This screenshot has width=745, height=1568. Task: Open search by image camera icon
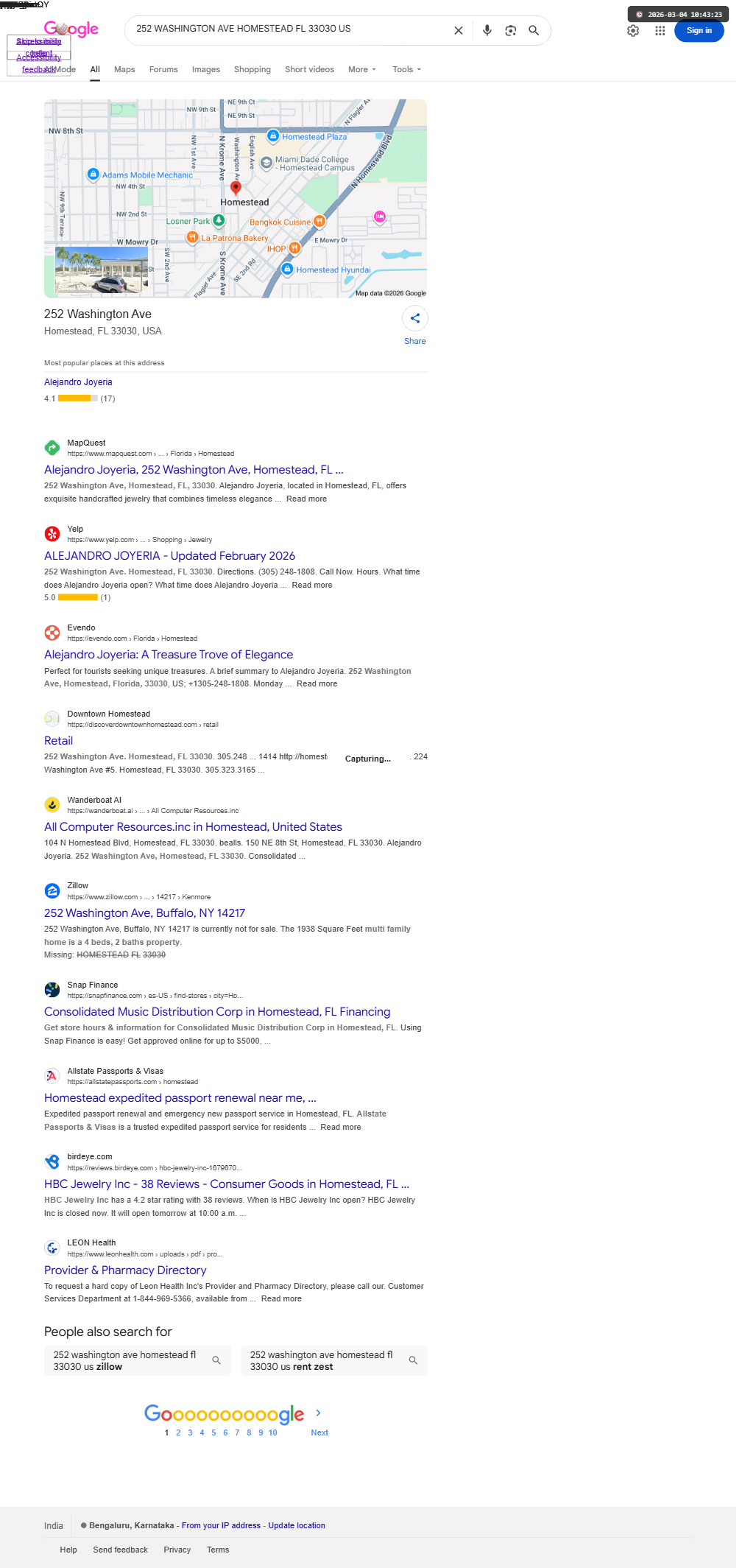pyautogui.click(x=510, y=31)
